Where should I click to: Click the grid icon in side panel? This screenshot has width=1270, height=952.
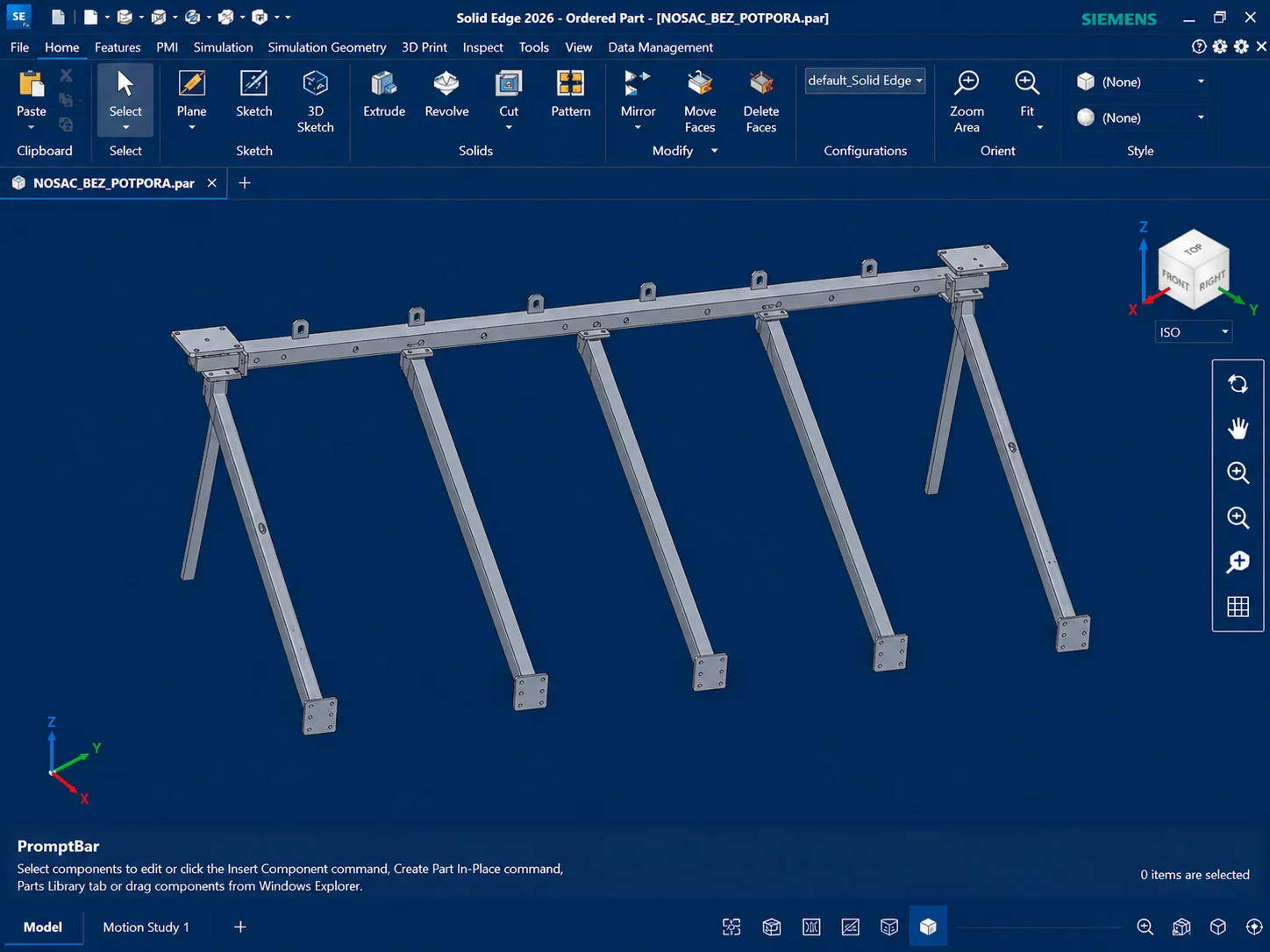(1238, 607)
